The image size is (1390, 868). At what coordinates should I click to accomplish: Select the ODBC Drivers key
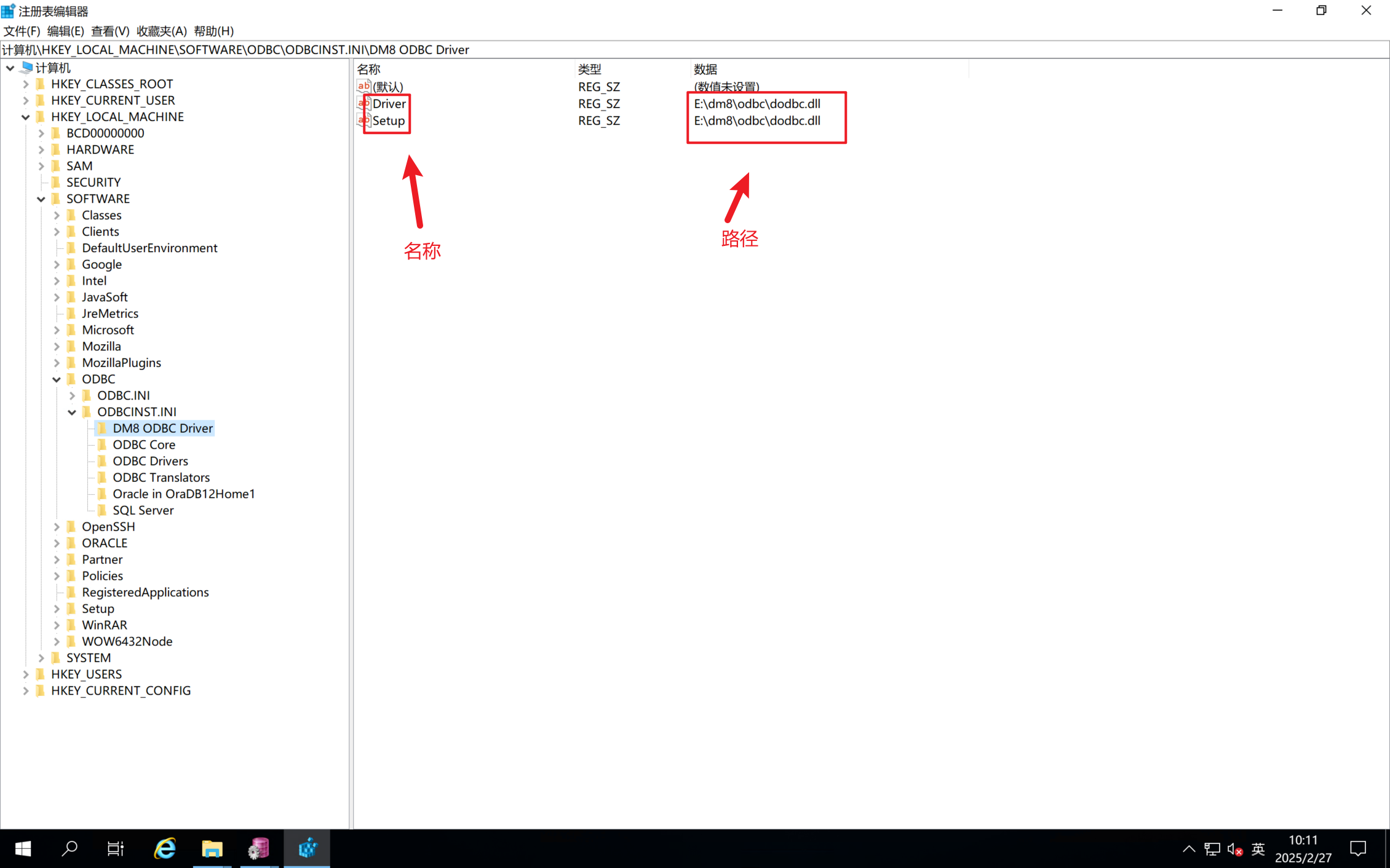150,461
